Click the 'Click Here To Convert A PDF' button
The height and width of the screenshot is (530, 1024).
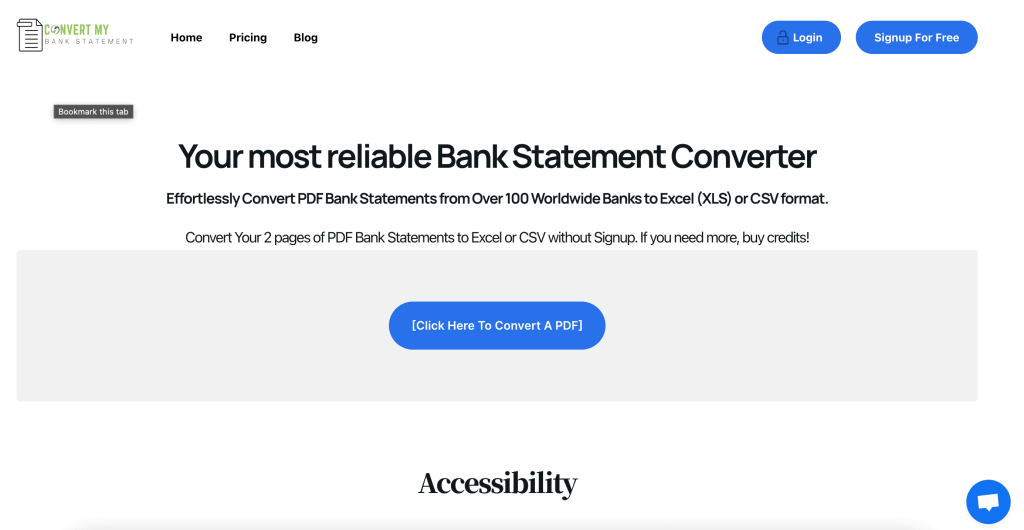click(497, 325)
